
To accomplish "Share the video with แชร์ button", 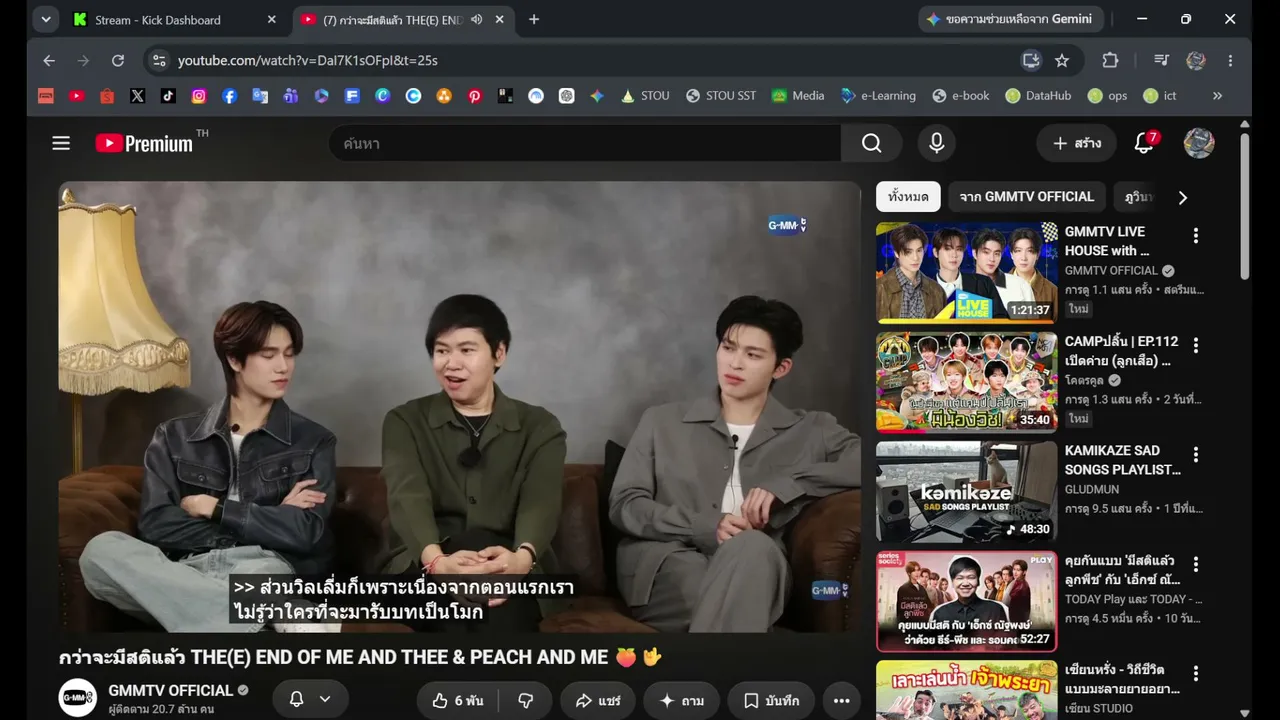I will 598,700.
